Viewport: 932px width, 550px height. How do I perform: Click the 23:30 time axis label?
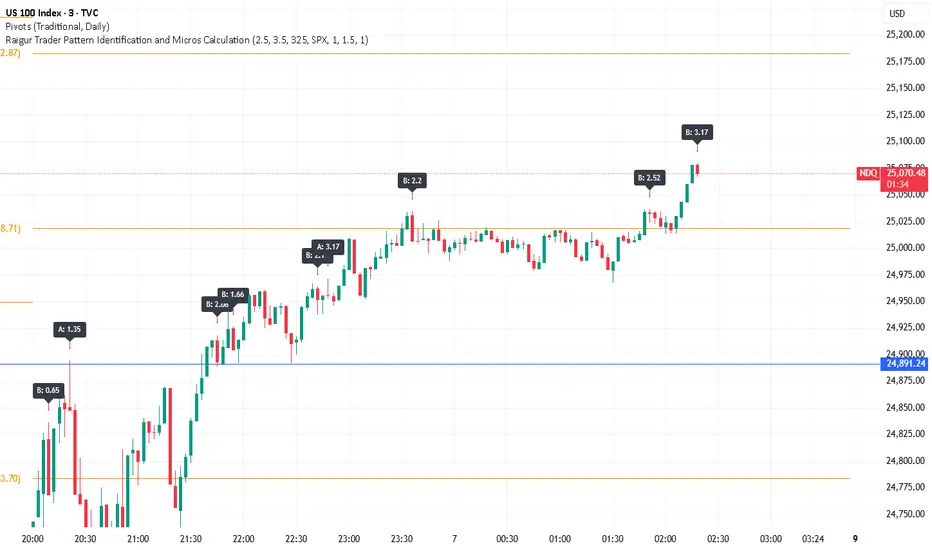coord(401,538)
